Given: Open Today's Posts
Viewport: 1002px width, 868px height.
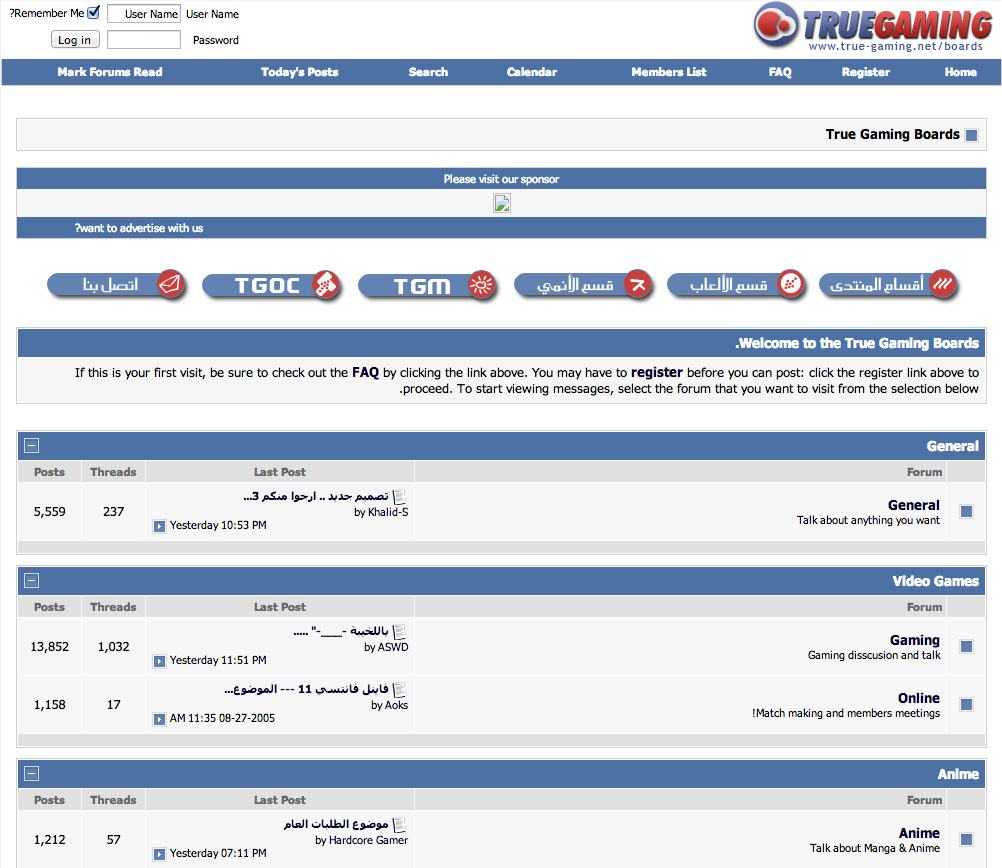Looking at the screenshot, I should click(x=300, y=72).
